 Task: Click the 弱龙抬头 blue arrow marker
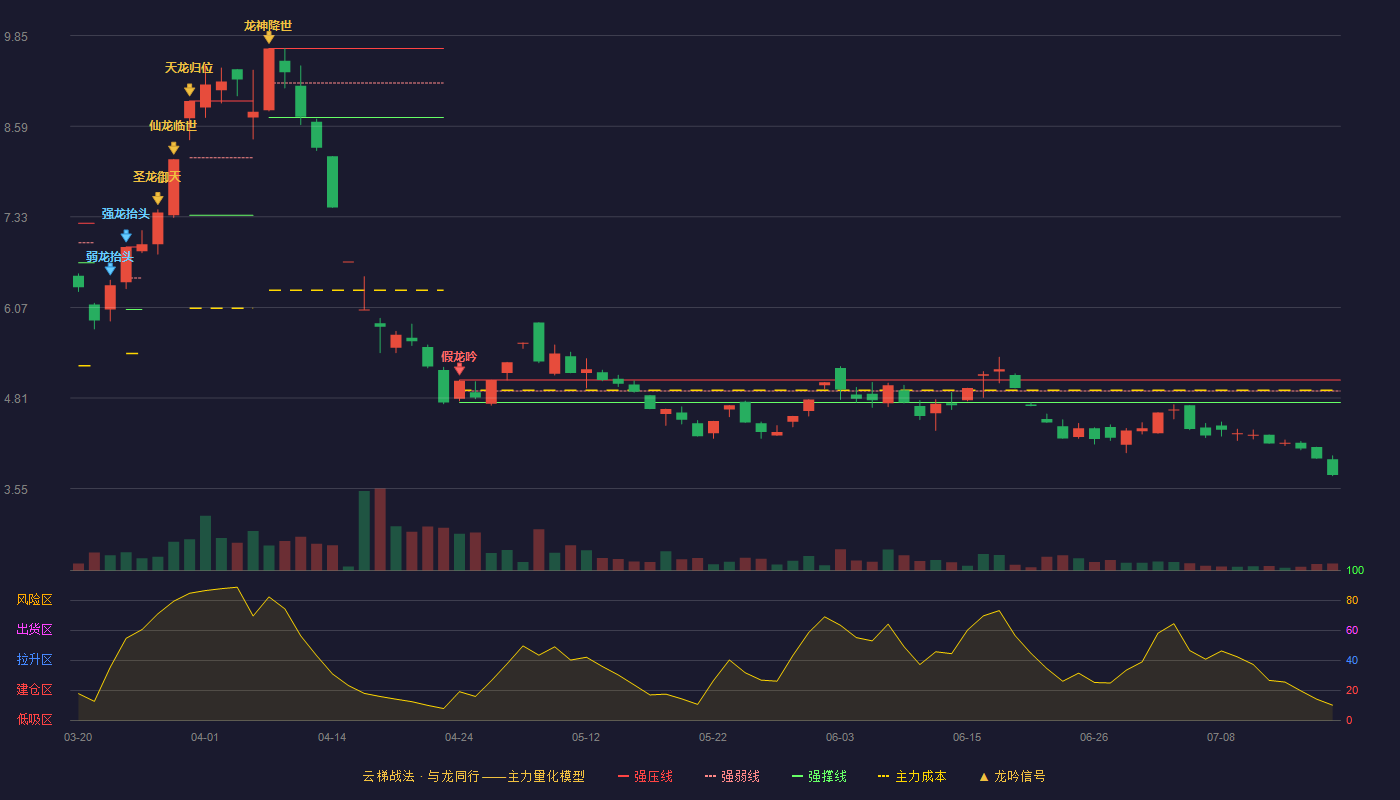pos(110,269)
